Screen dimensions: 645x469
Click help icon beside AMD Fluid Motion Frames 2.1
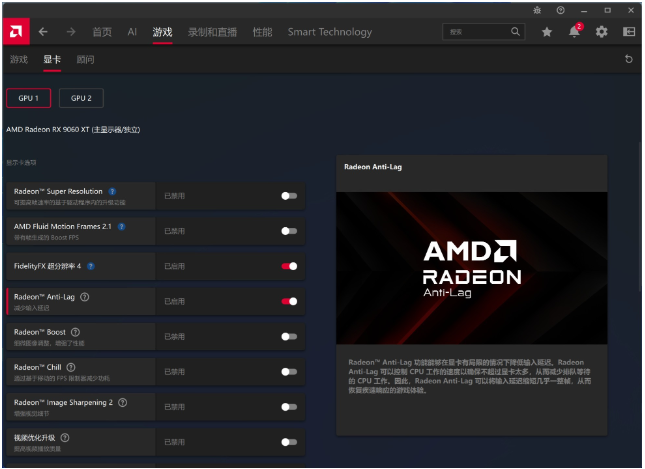pyautogui.click(x=121, y=226)
